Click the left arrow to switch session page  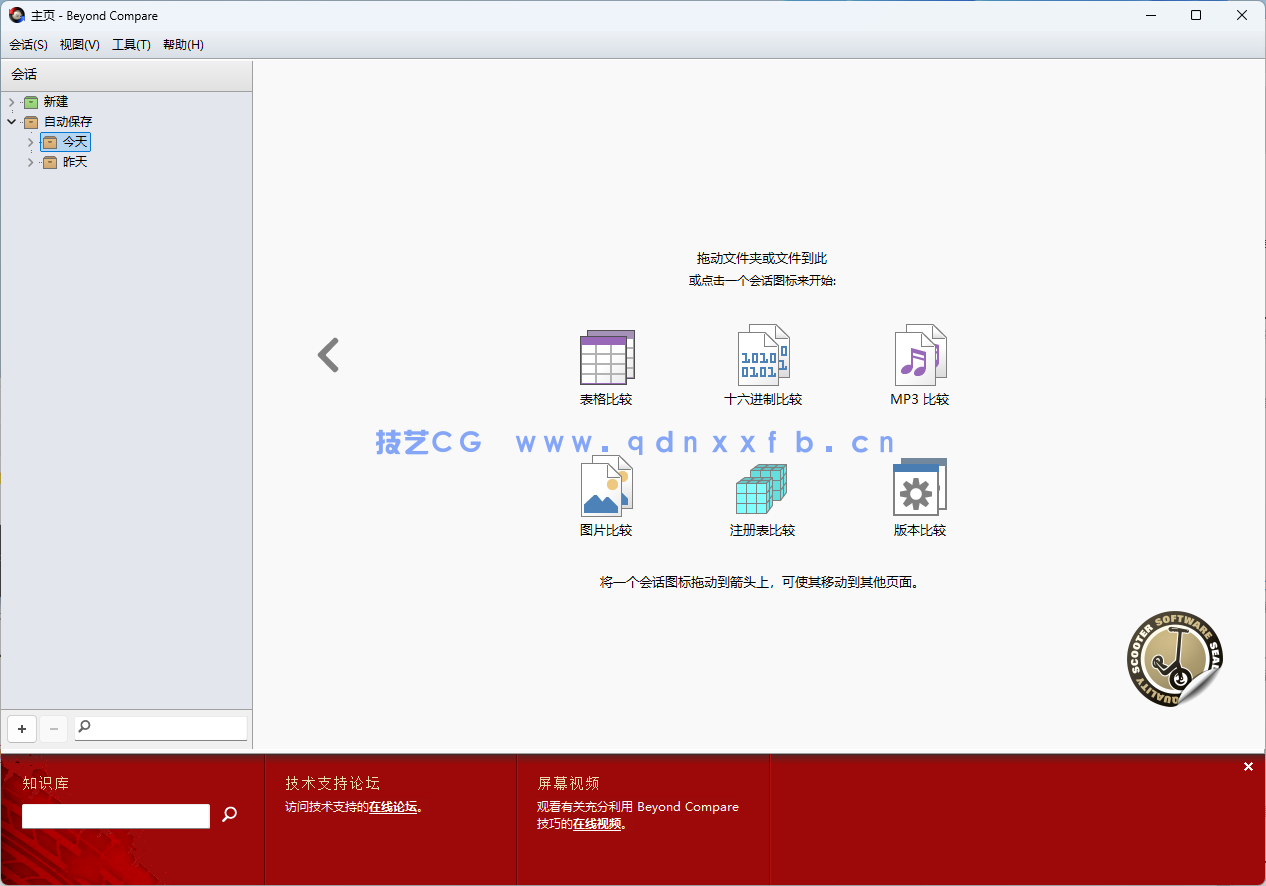tap(328, 355)
